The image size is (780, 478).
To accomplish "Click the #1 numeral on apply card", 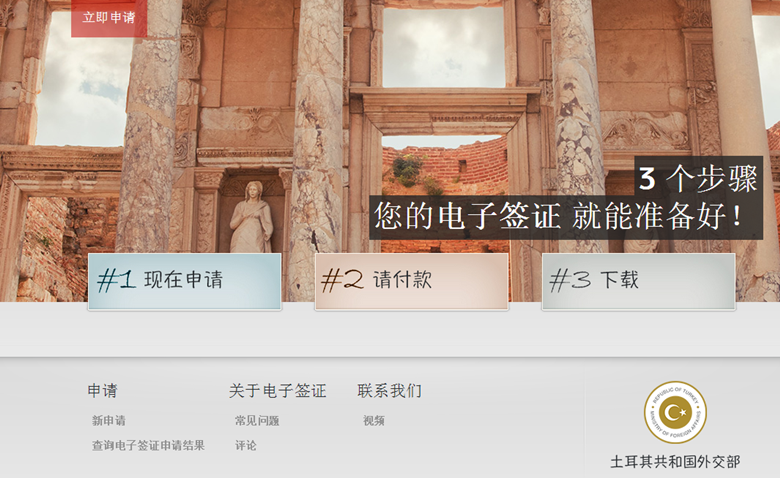I will pos(116,280).
